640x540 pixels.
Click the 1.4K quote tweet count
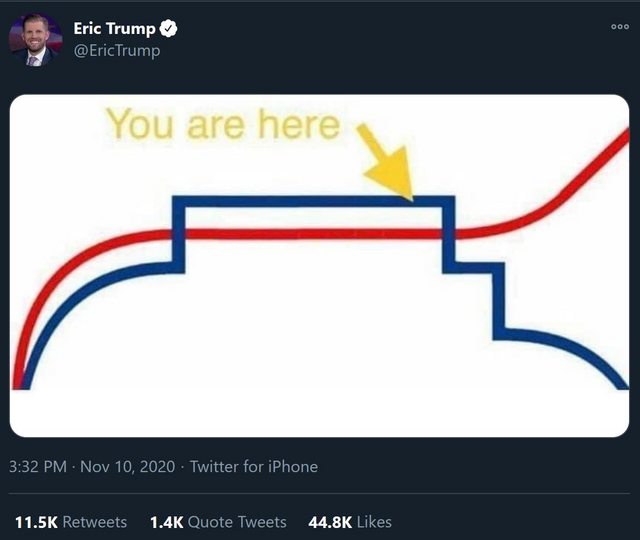[x=164, y=522]
